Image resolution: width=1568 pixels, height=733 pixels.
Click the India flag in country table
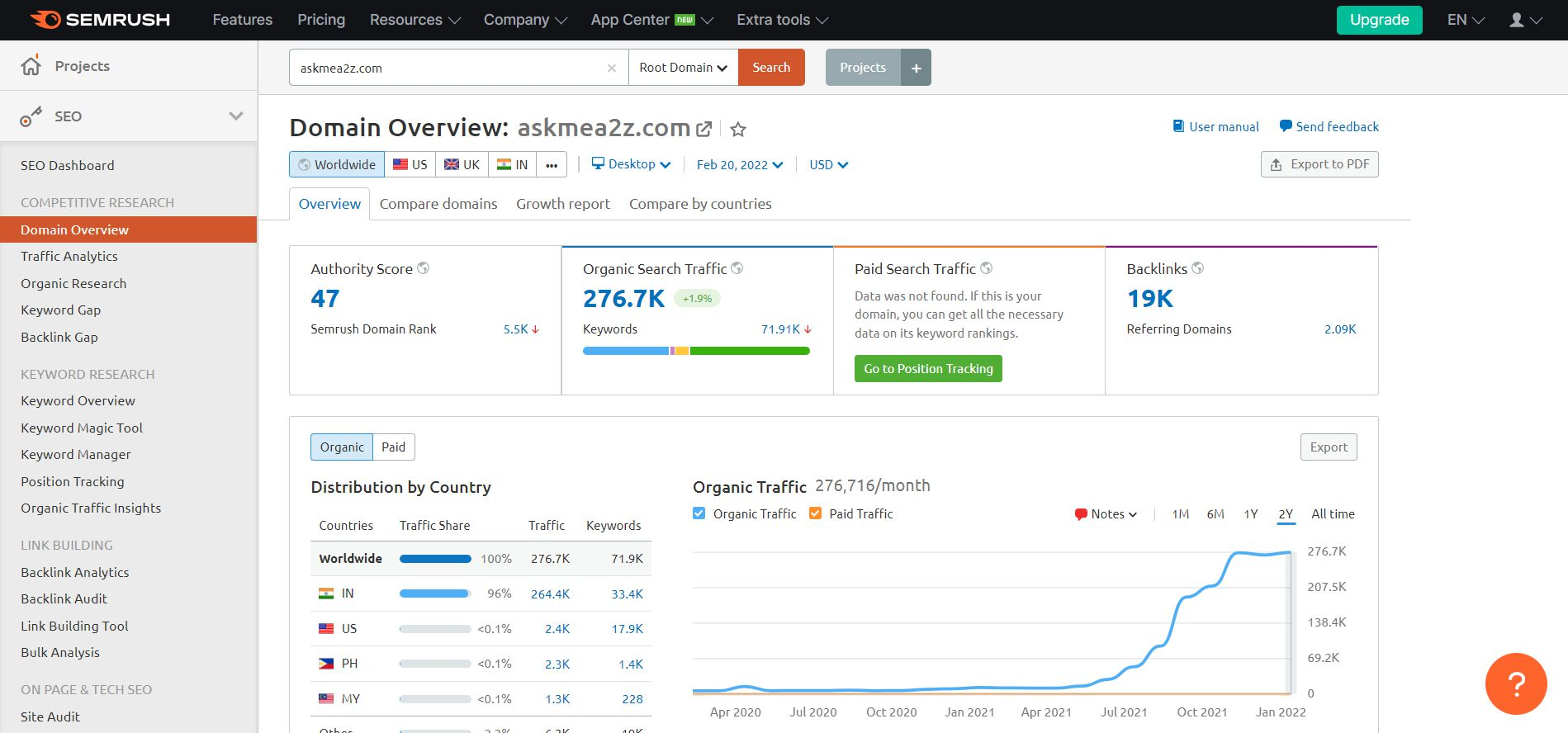tap(326, 593)
